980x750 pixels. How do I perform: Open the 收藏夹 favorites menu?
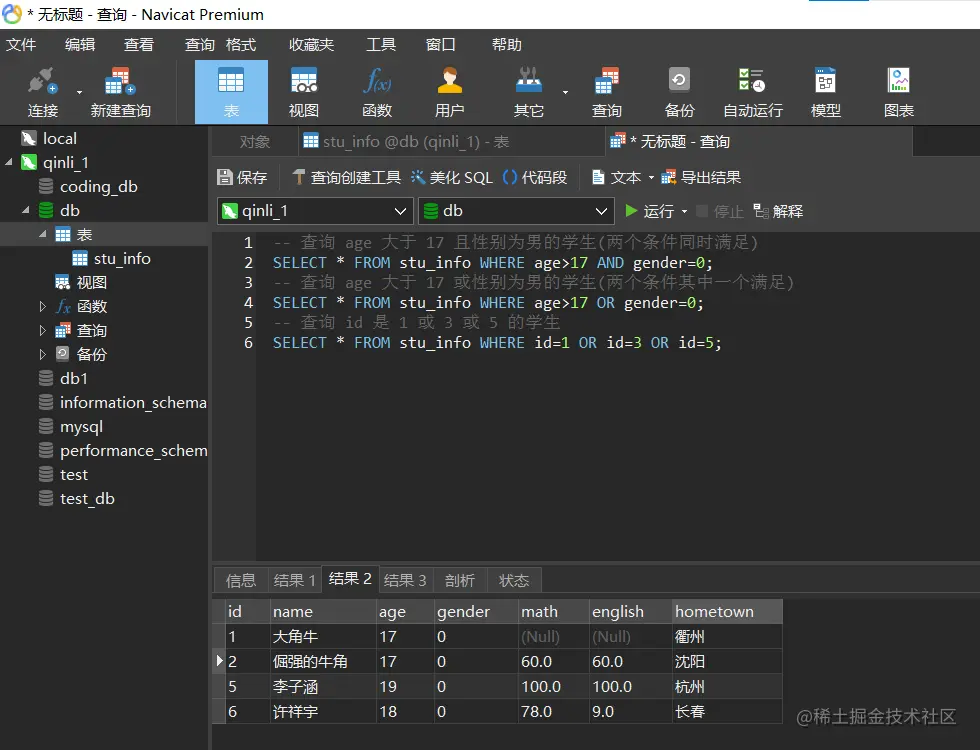[311, 44]
